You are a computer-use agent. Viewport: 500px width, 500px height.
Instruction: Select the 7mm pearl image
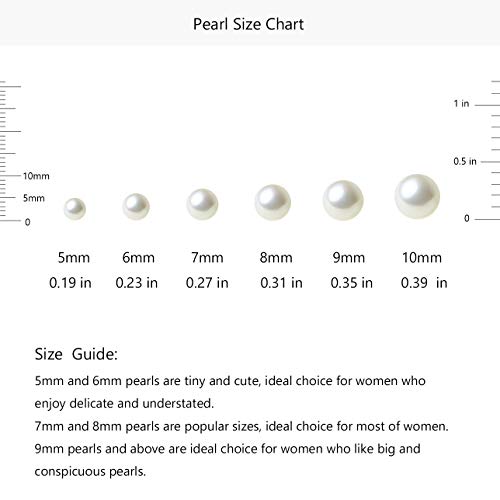(202, 204)
